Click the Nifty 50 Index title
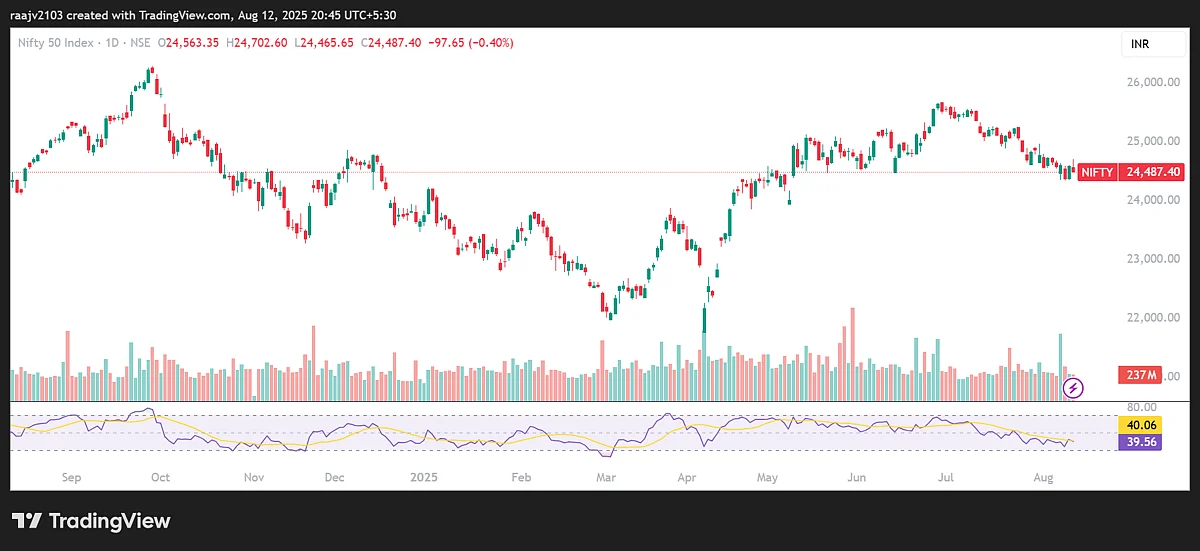This screenshot has height=551, width=1200. [x=58, y=42]
